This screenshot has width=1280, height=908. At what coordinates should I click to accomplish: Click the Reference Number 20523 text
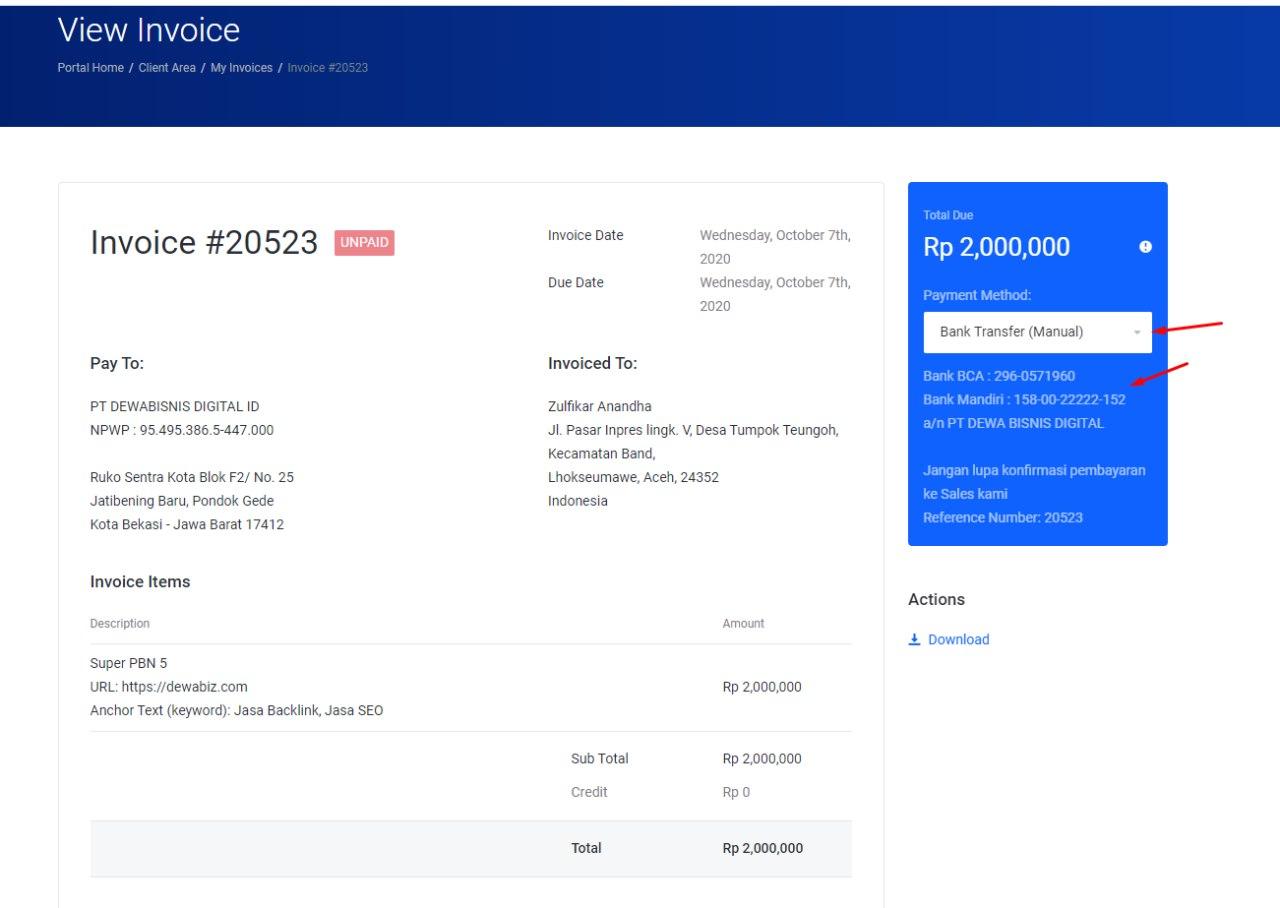[x=1002, y=518]
